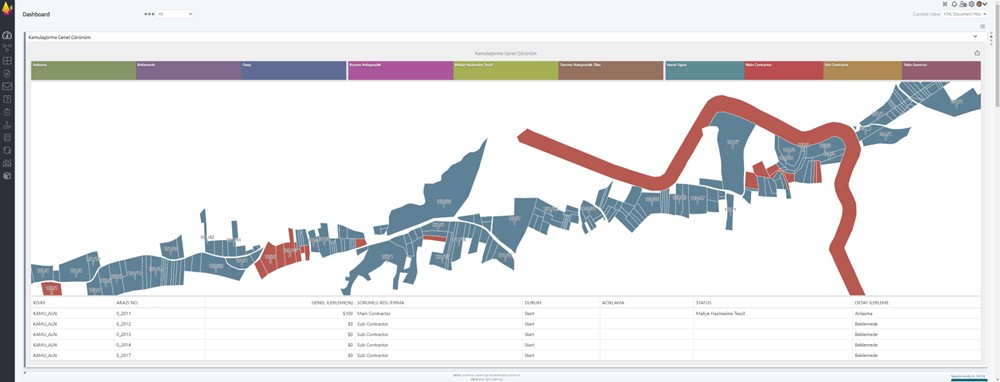This screenshot has width=1000, height=382.
Task: Click the dot pager beside the panel header
Action: pos(990,37)
